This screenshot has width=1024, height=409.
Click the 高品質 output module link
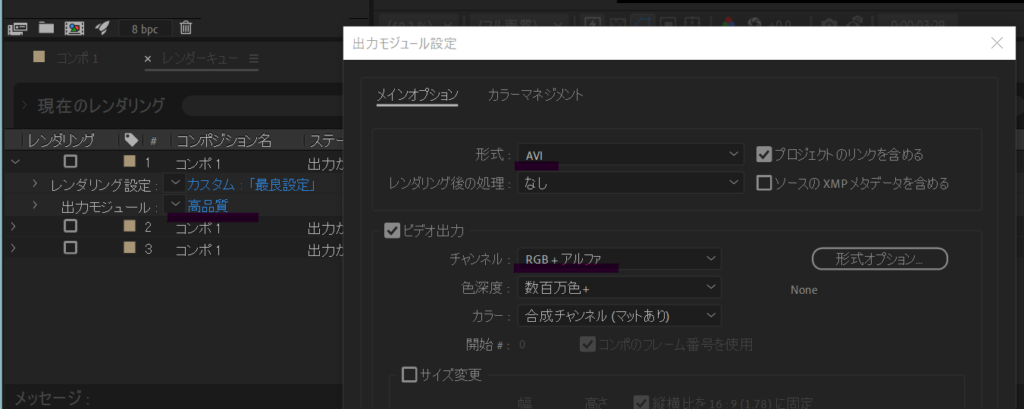point(208,206)
